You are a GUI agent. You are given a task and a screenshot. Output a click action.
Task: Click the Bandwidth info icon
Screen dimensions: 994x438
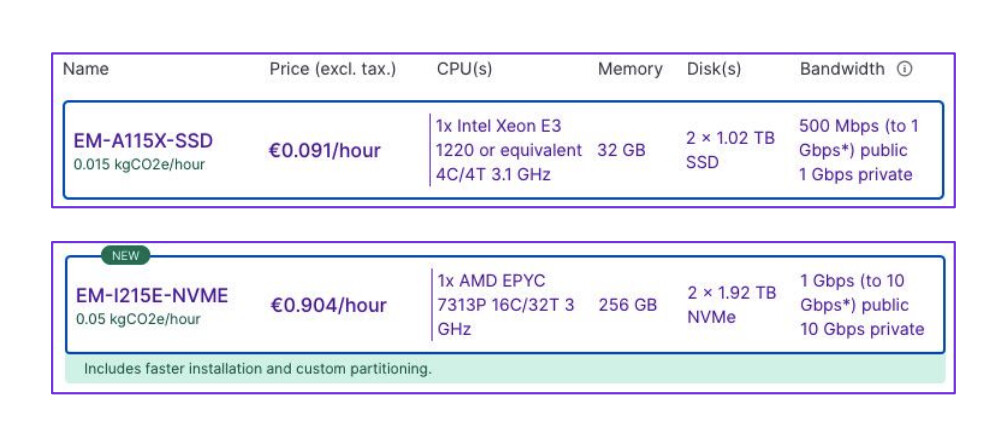pyautogui.click(x=904, y=69)
